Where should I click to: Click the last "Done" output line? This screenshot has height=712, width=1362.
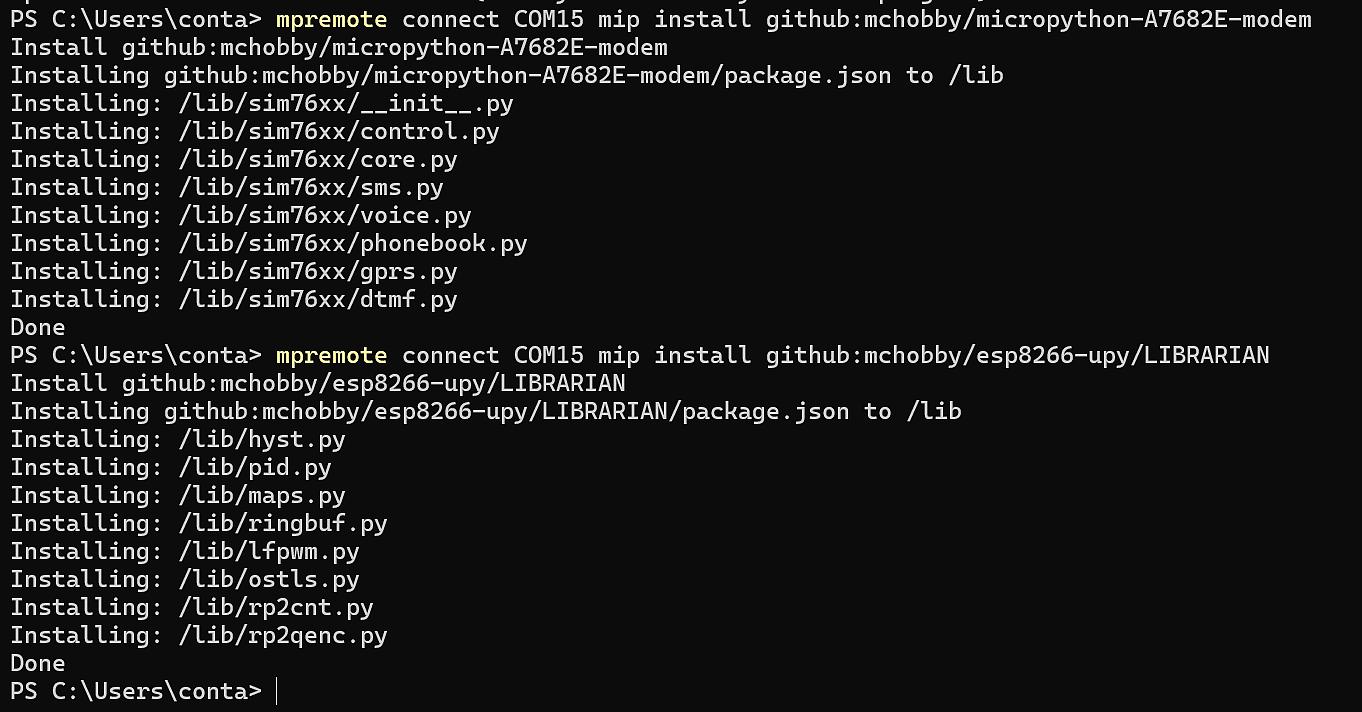tap(38, 663)
